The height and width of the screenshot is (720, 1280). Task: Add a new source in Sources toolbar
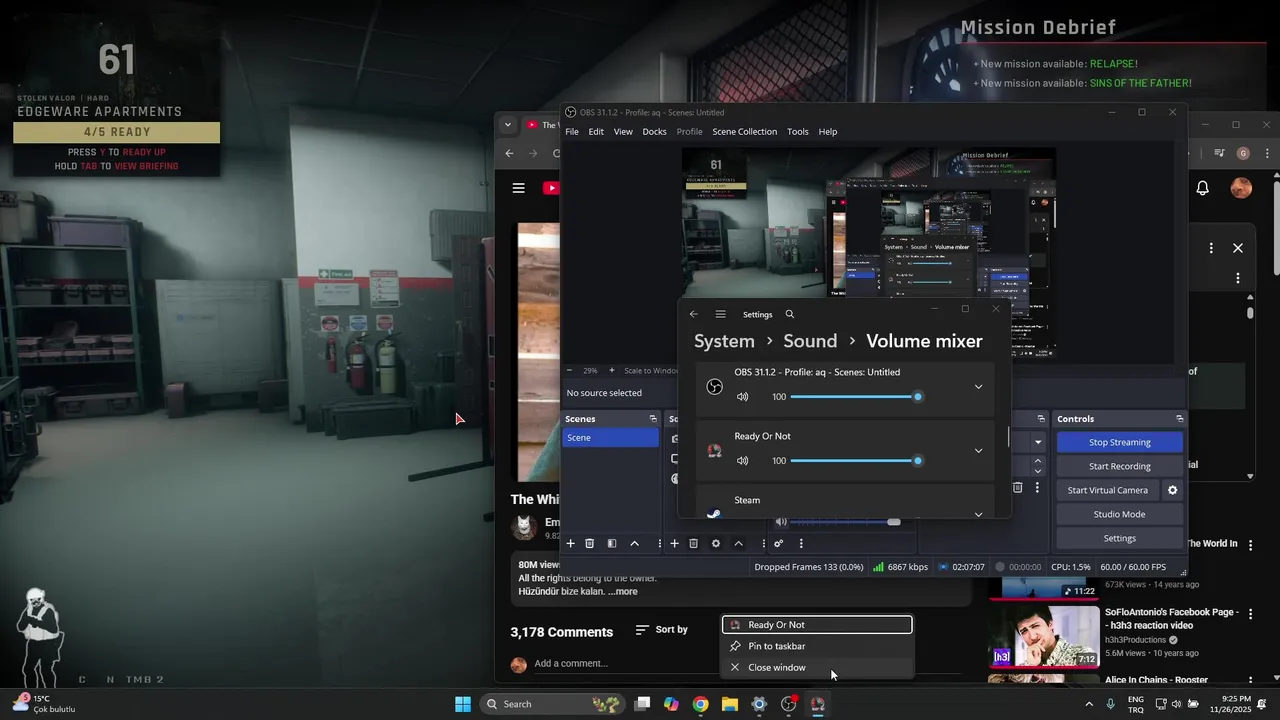(675, 543)
